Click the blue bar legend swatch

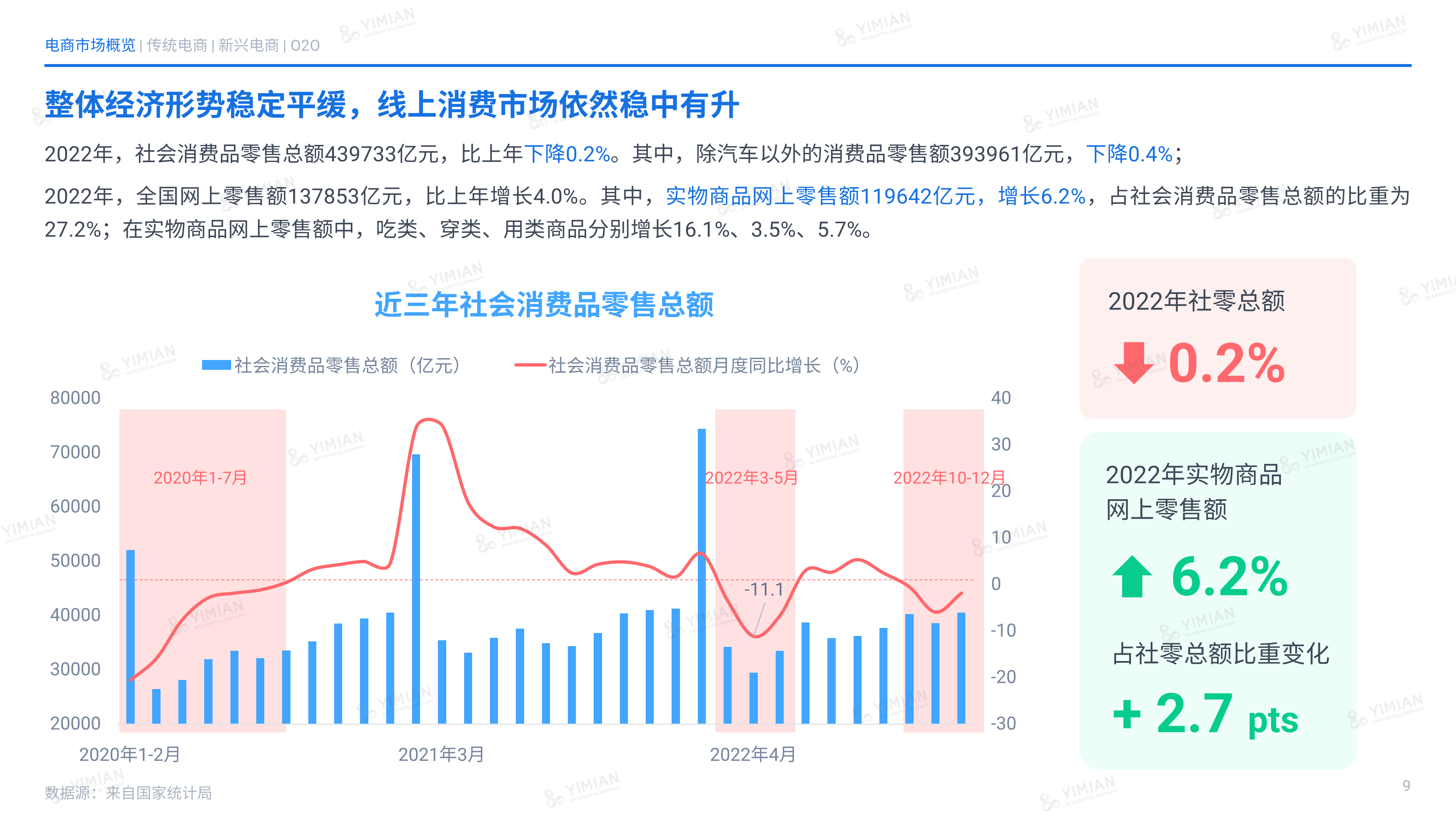click(x=216, y=365)
